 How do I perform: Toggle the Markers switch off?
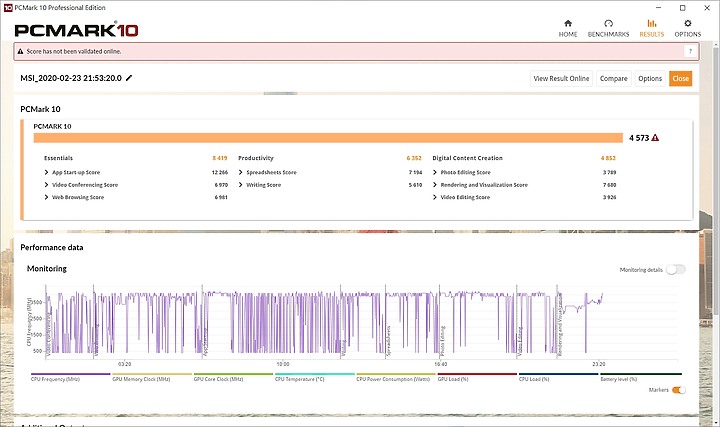tap(679, 390)
